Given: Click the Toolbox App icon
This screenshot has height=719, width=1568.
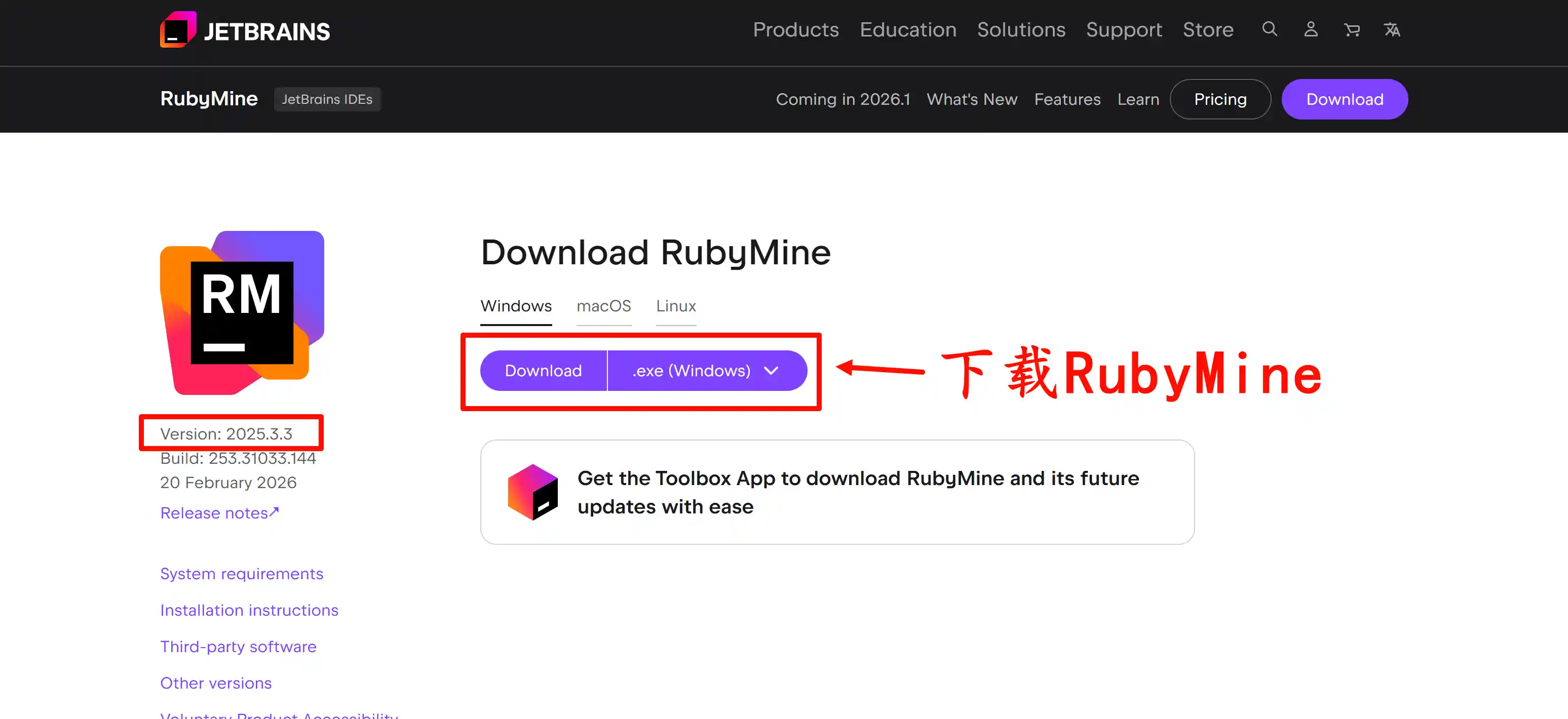Looking at the screenshot, I should [x=533, y=492].
